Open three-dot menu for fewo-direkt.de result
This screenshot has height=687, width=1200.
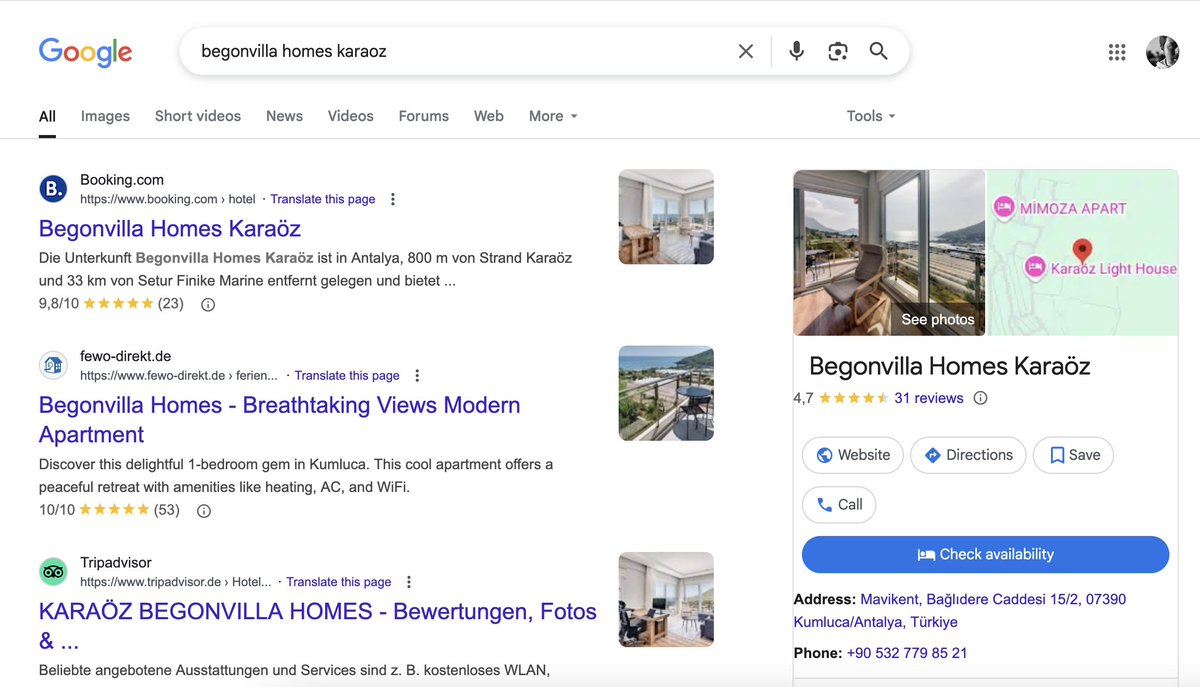(x=417, y=376)
